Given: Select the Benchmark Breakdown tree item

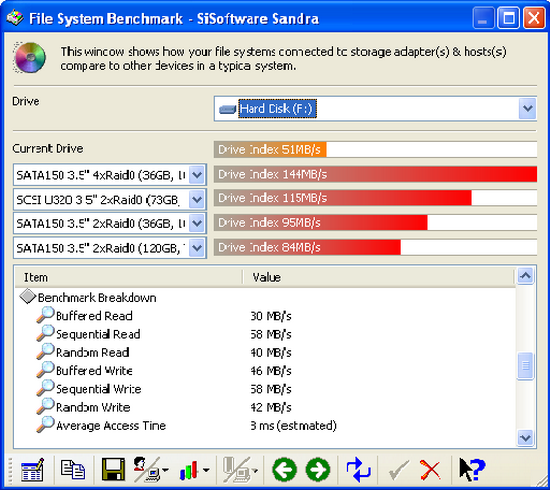Looking at the screenshot, I should click(x=97, y=297).
